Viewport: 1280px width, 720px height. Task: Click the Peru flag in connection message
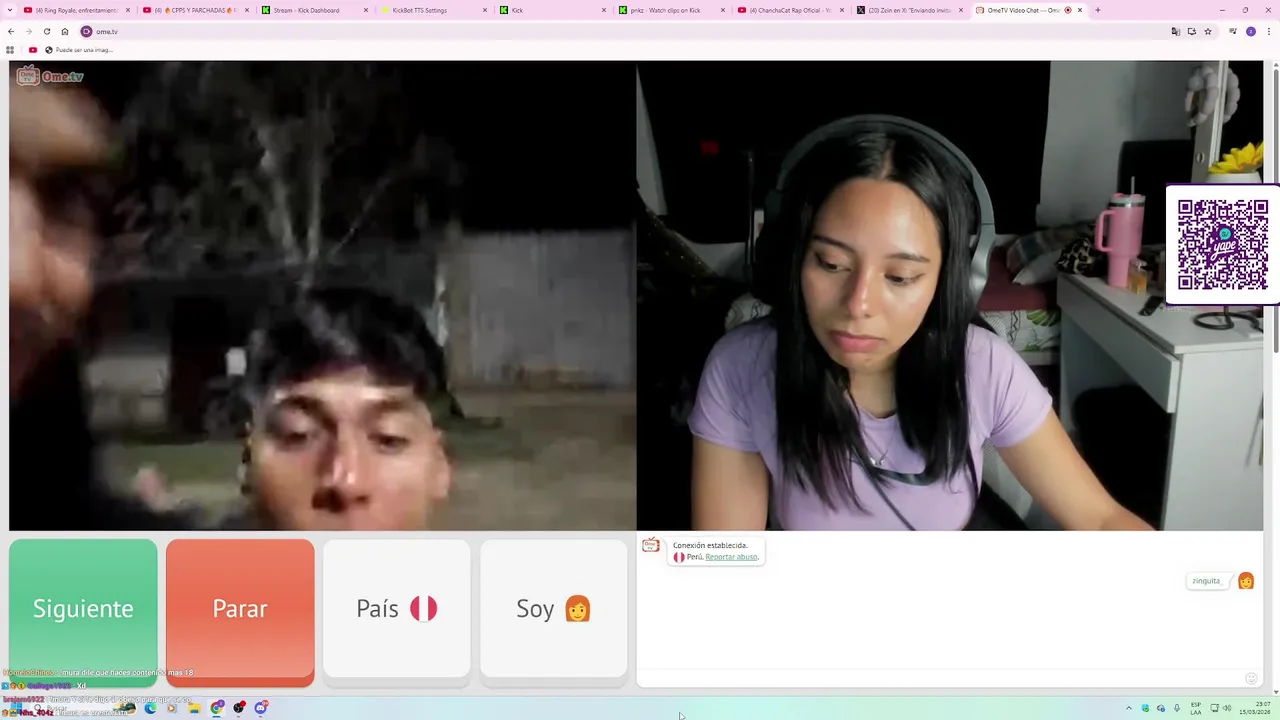coord(679,557)
